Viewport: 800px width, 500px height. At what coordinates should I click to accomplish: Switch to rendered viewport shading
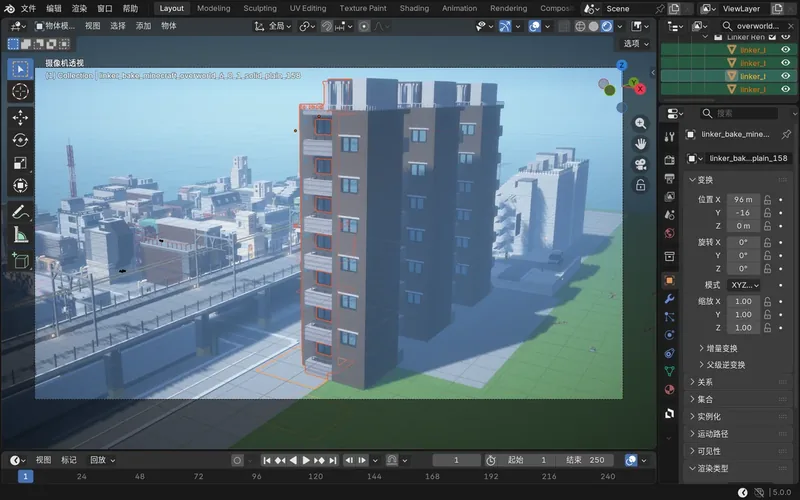click(607, 26)
